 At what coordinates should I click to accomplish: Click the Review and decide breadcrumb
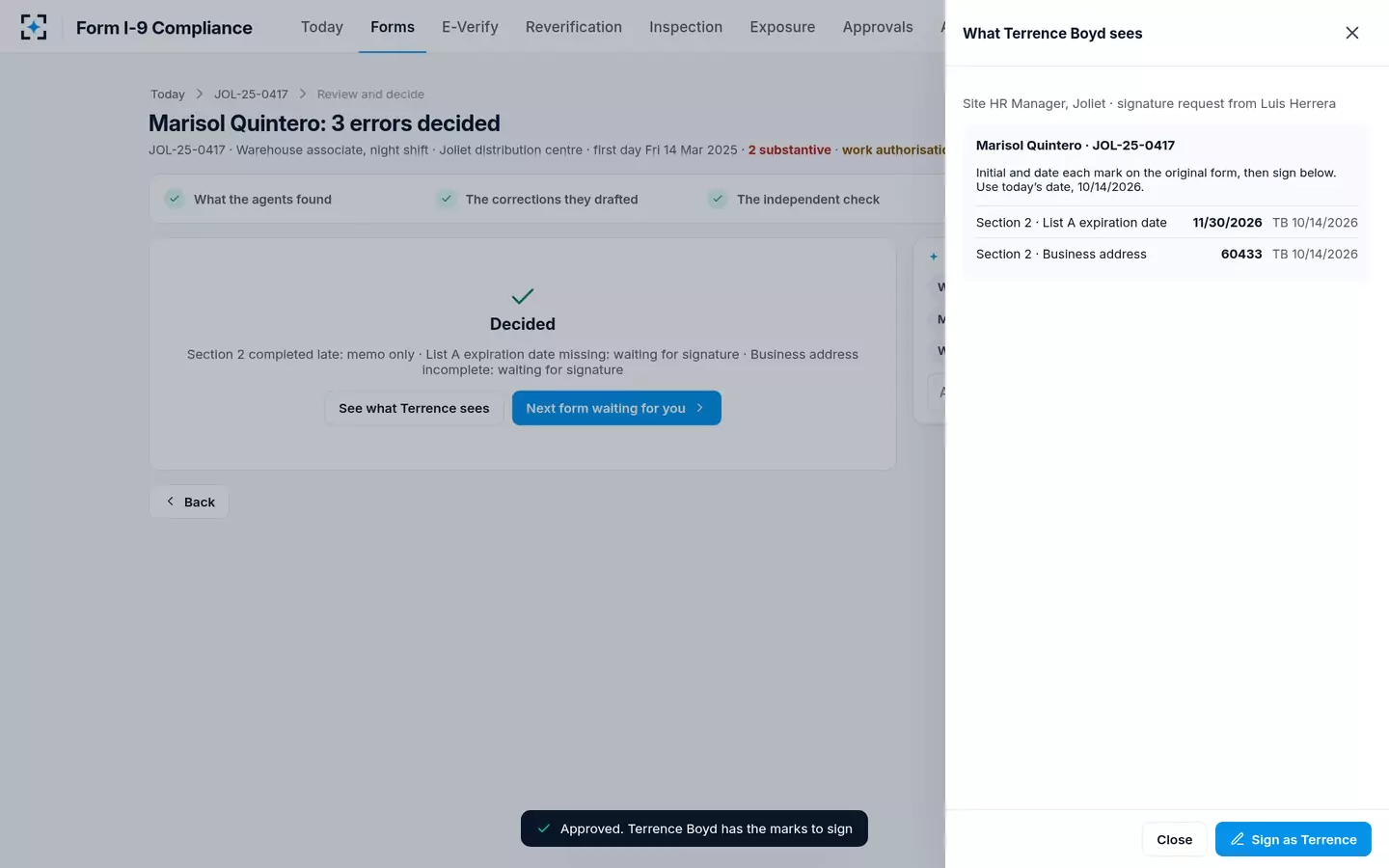[370, 94]
